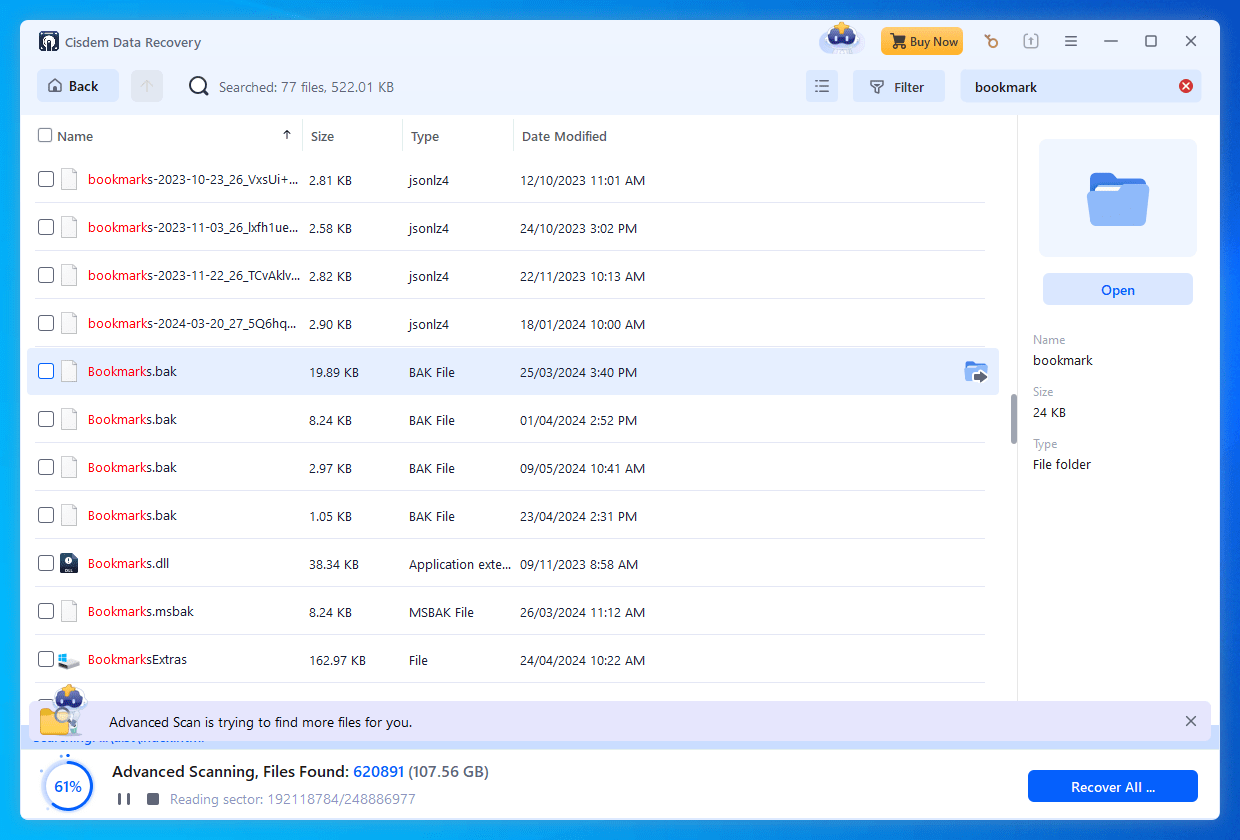Open the search magnifier icon

click(198, 86)
